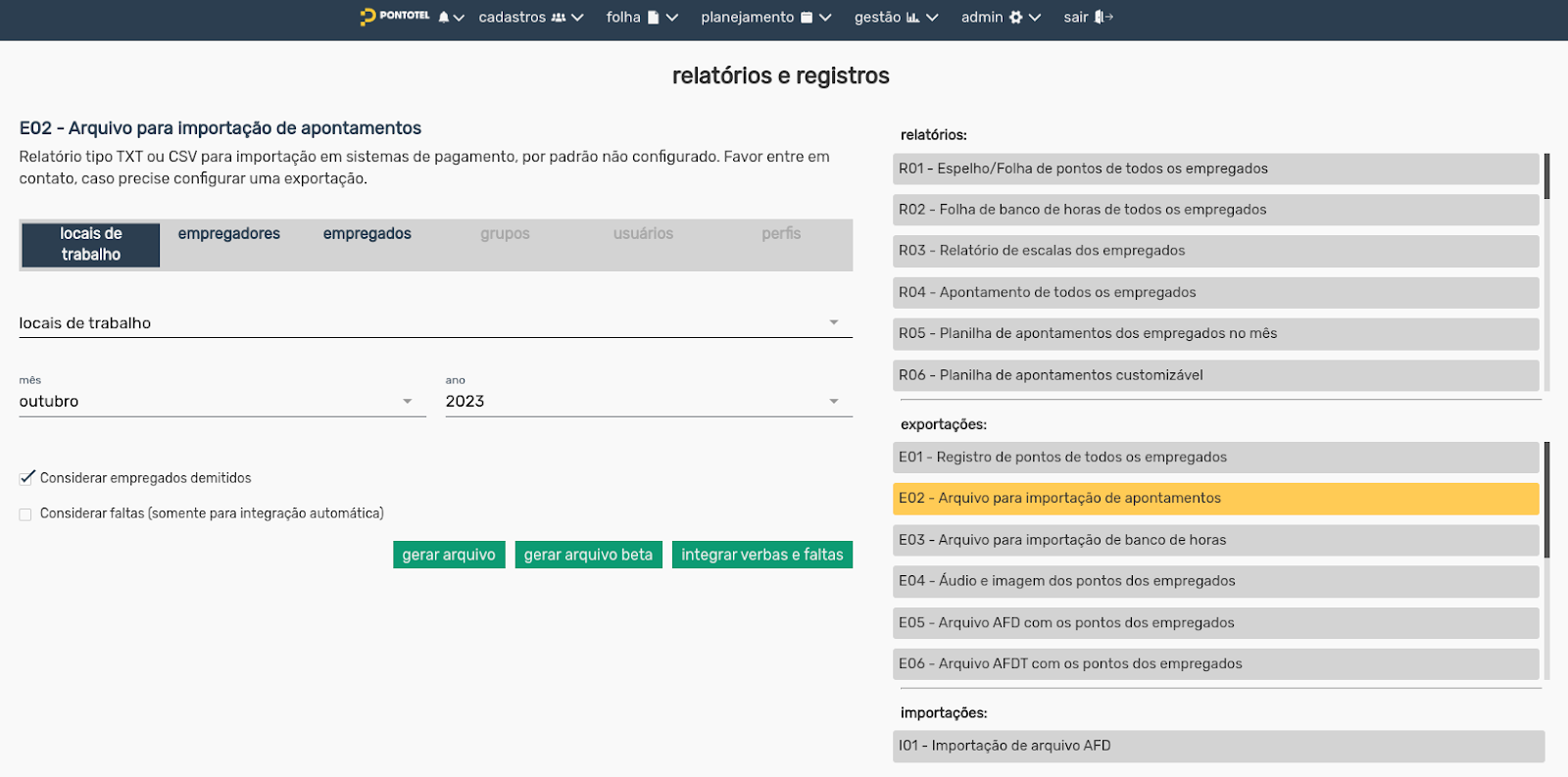Check Considerar faltas checkbox
The width and height of the screenshot is (1568, 777).
pos(25,514)
